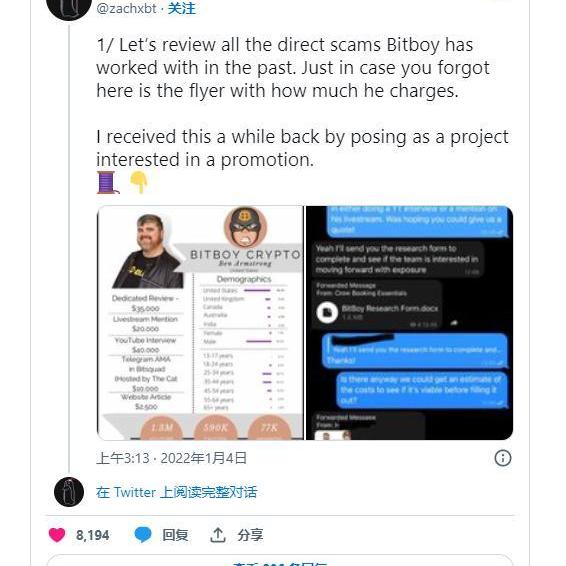The height and width of the screenshot is (566, 566).
Task: Click the 分享 share label
Action: click(x=250, y=535)
